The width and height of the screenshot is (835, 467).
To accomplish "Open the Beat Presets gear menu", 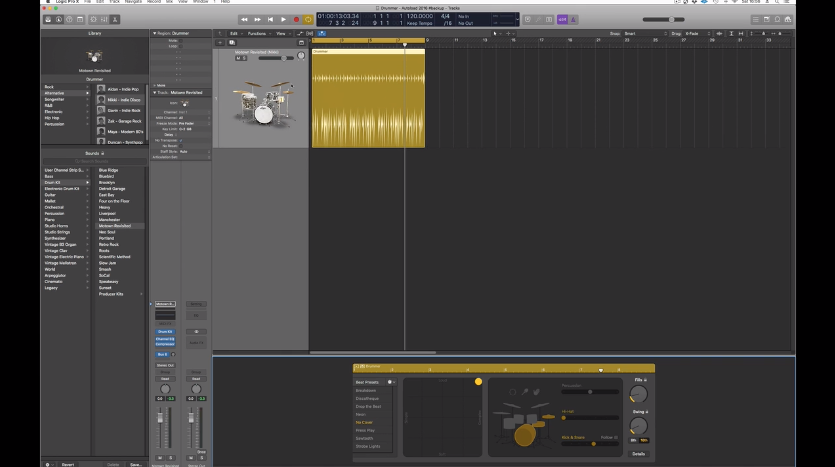I will 391,382.
